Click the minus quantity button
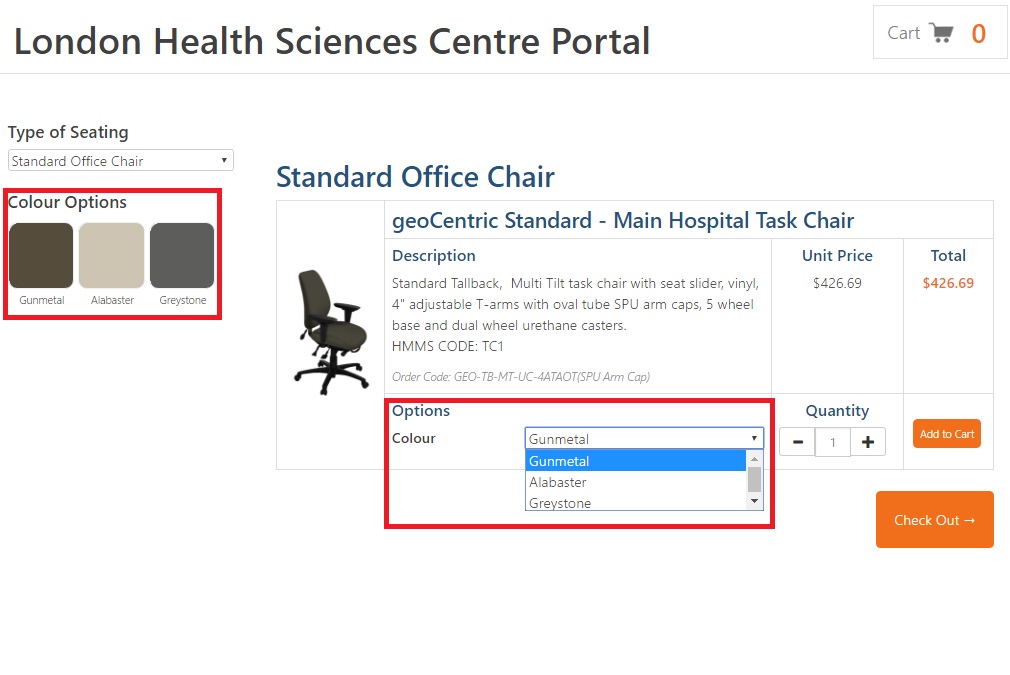Image resolution: width=1010 pixels, height=675 pixels. pos(797,442)
